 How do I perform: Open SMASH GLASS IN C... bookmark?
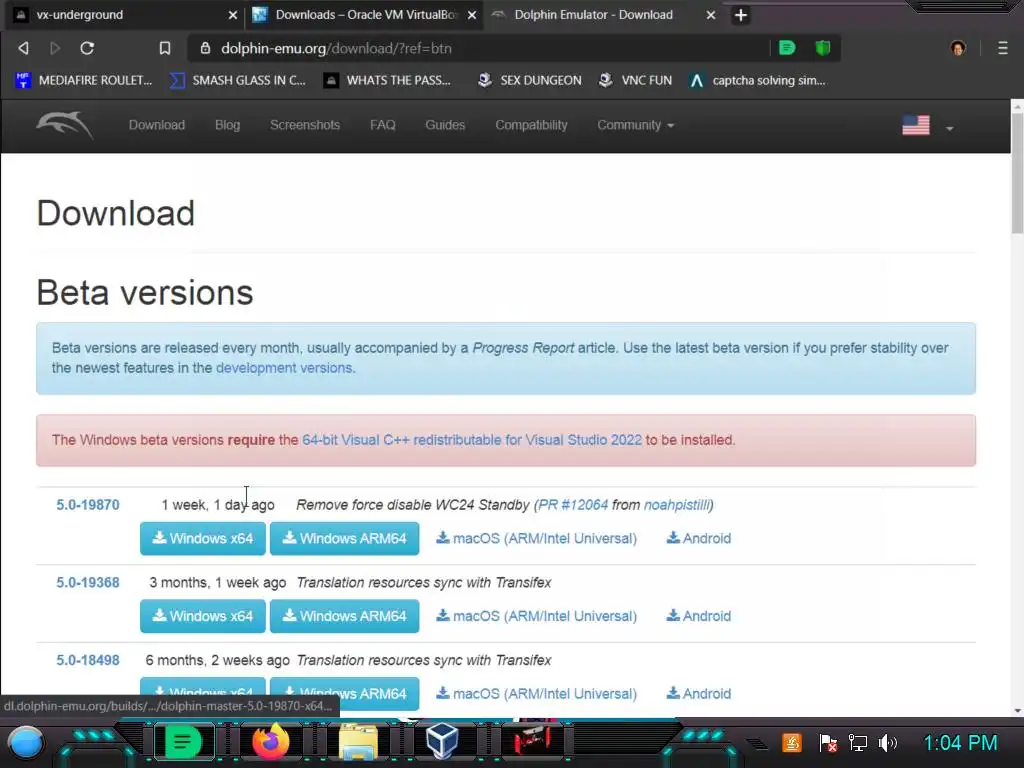238,80
